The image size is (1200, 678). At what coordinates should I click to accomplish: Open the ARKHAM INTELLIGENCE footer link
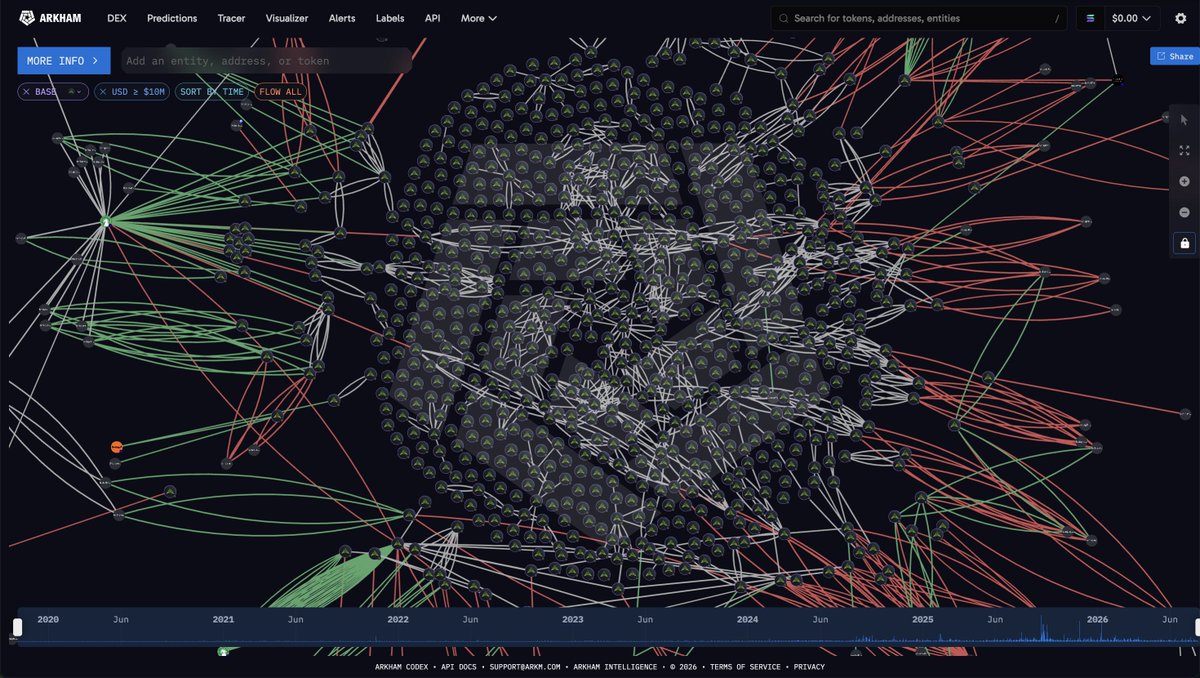pos(617,667)
